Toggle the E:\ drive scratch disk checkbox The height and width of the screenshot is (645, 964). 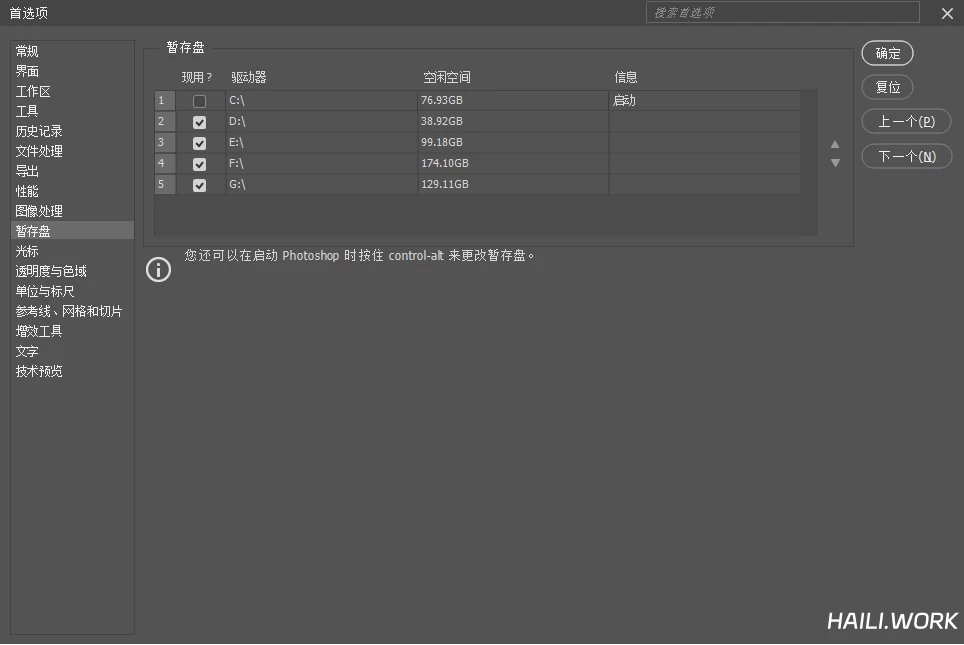point(200,143)
